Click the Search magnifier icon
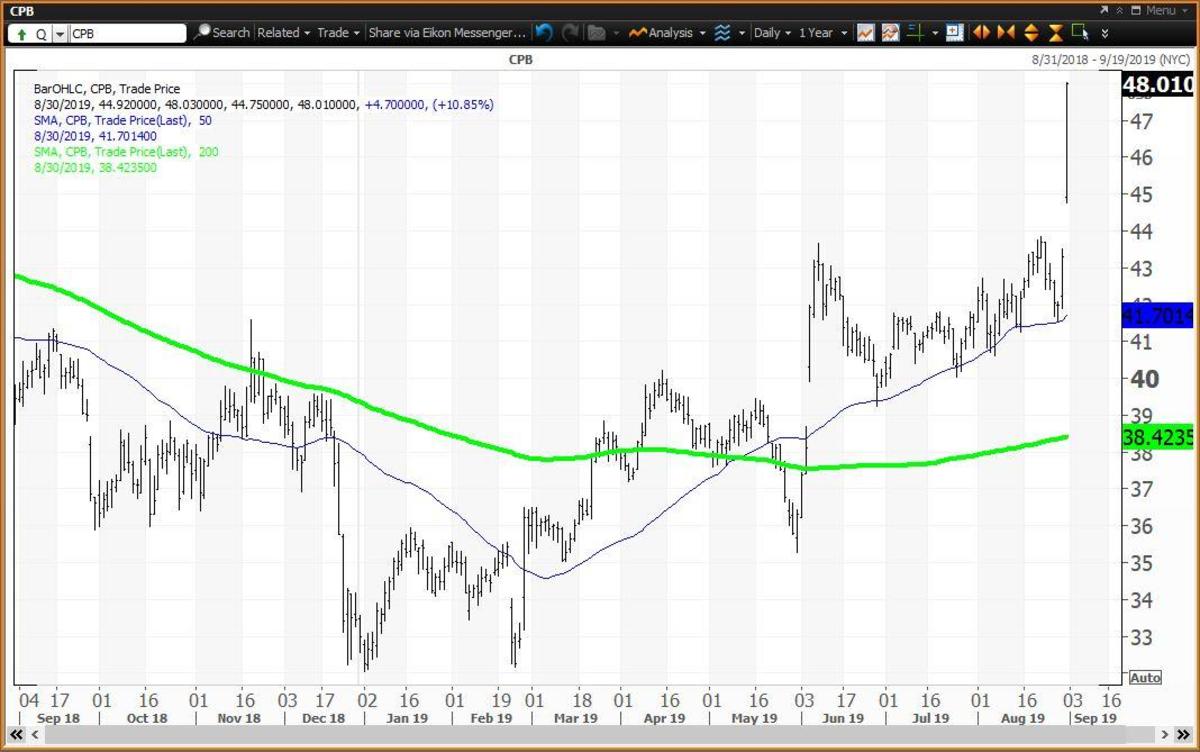The image size is (1200, 752). click(x=203, y=33)
